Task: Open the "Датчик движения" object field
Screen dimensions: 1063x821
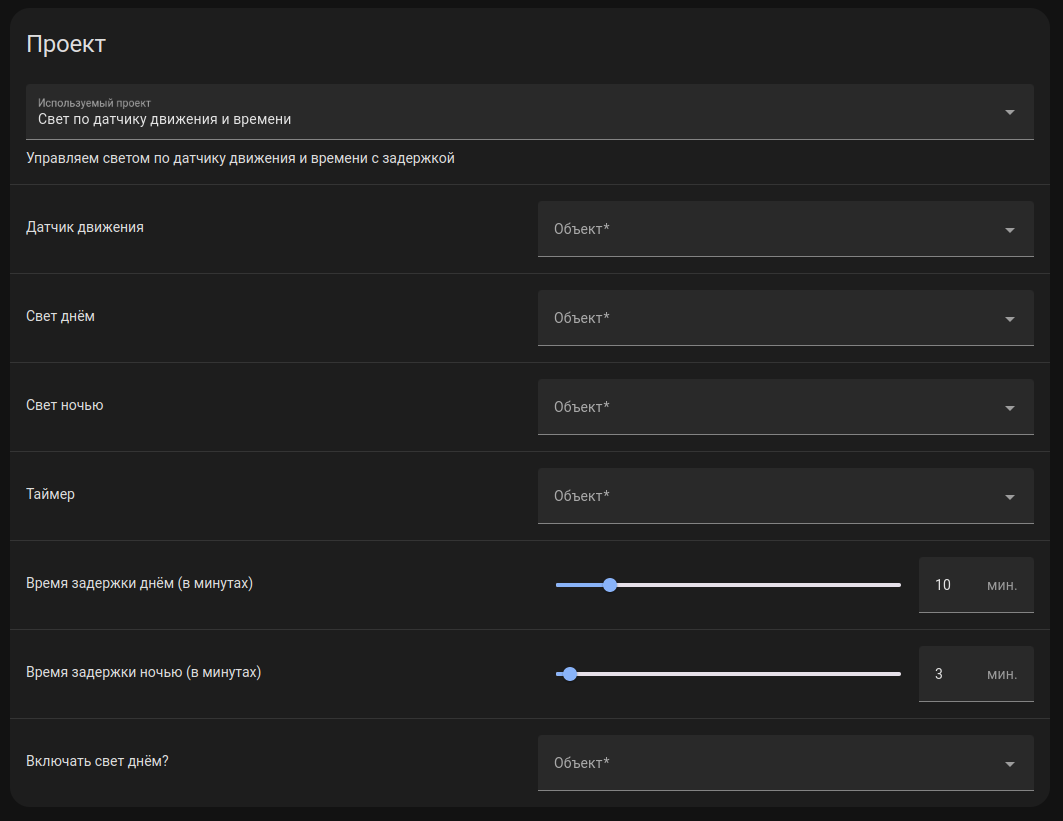Action: tap(770, 229)
